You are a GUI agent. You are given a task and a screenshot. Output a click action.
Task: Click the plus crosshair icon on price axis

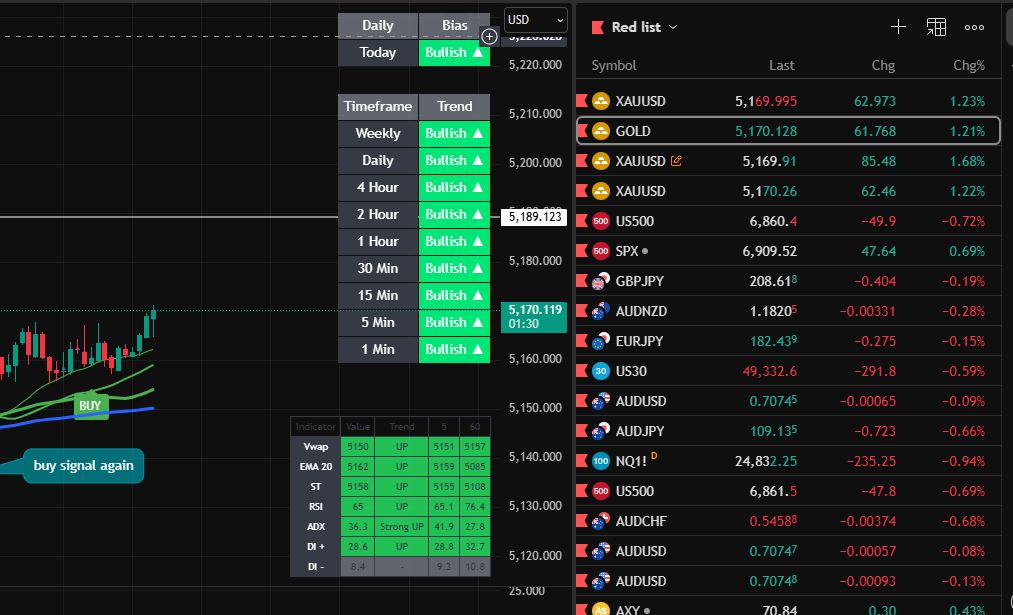pyautogui.click(x=489, y=37)
